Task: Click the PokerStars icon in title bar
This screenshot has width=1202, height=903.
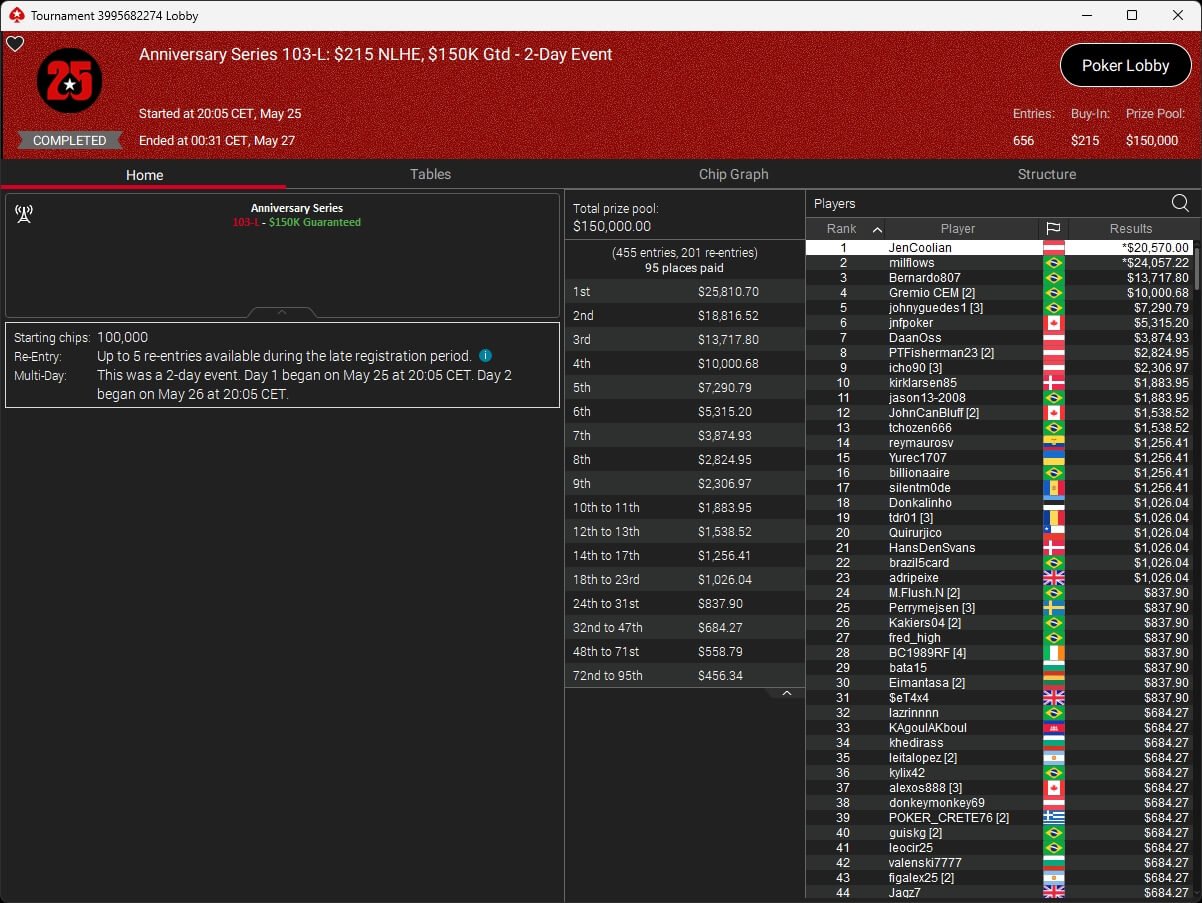Action: pos(15,15)
